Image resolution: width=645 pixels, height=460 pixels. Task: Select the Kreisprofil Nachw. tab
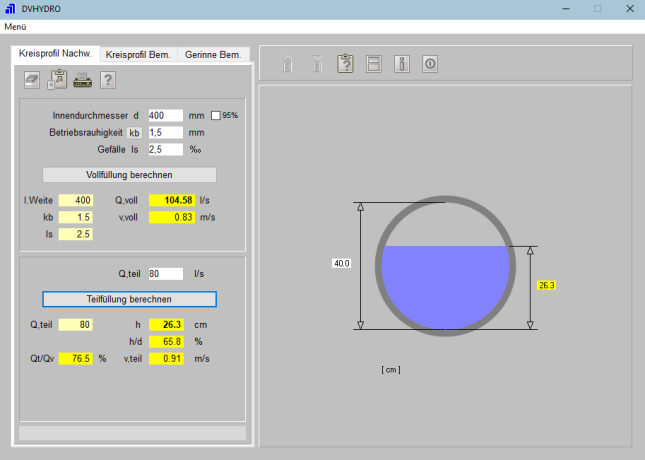(55, 53)
